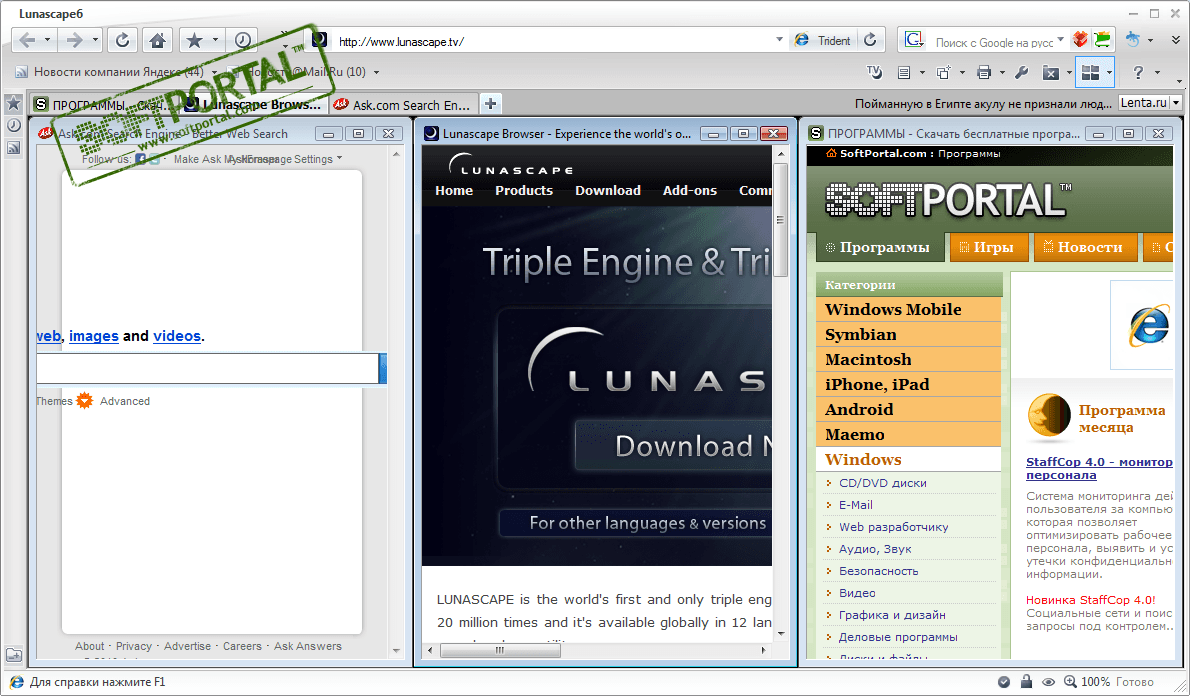Click the lock icon in status bar
This screenshot has height=696, width=1190.
(x=1026, y=682)
